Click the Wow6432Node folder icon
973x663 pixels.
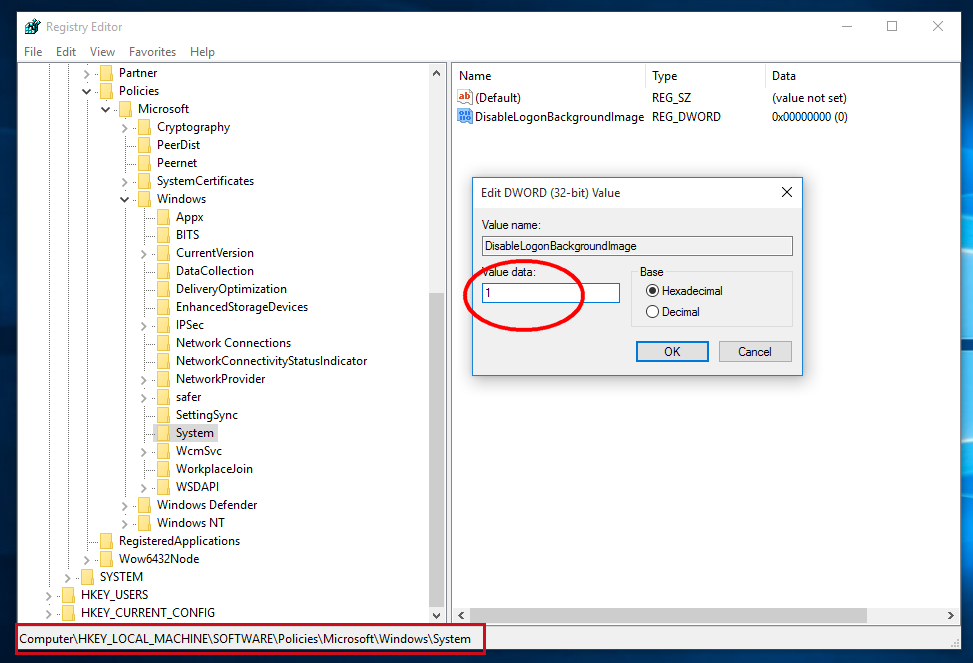106,559
